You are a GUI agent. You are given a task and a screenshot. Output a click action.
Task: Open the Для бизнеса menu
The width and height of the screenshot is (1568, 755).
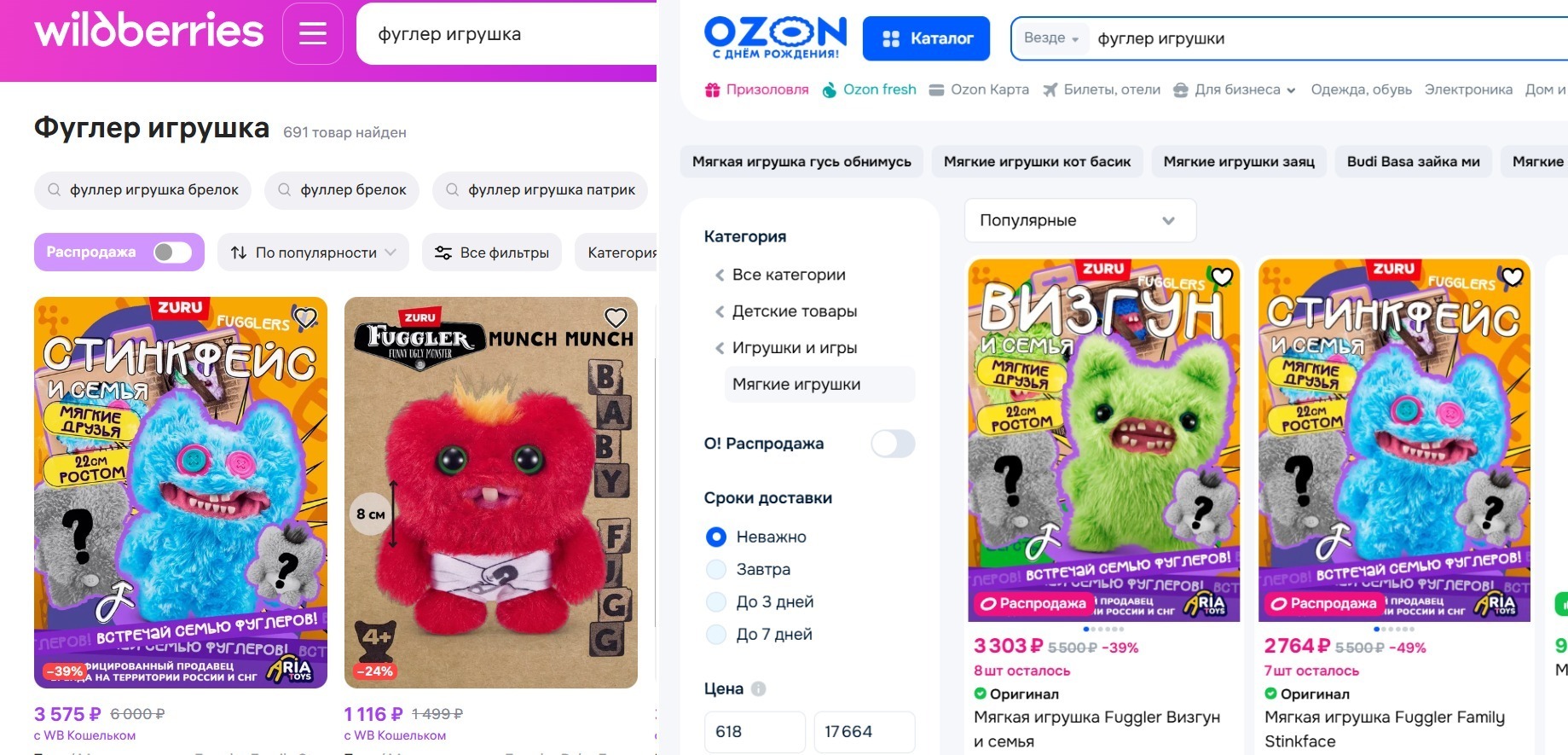point(1235,90)
